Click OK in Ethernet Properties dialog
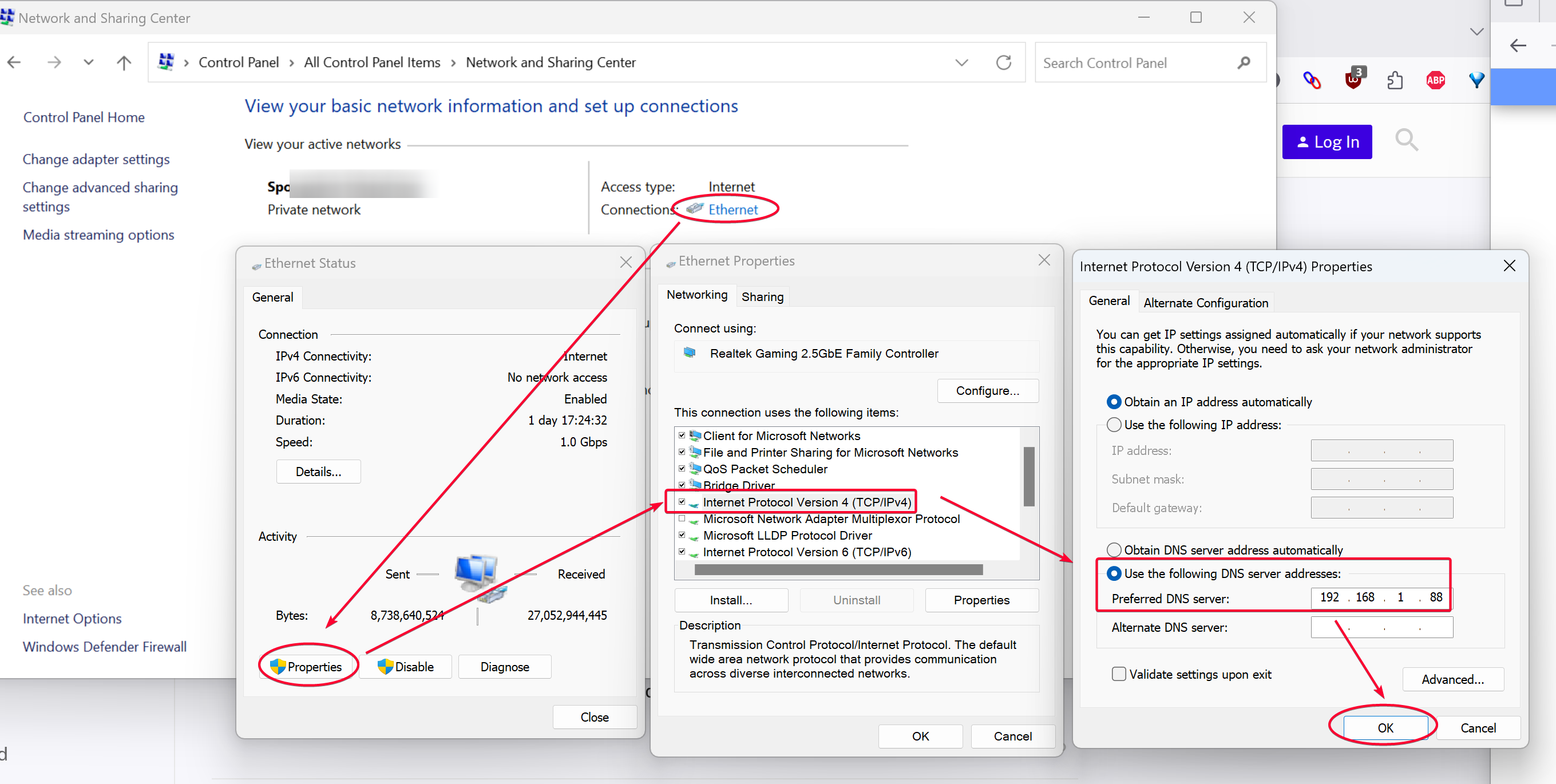 (921, 736)
